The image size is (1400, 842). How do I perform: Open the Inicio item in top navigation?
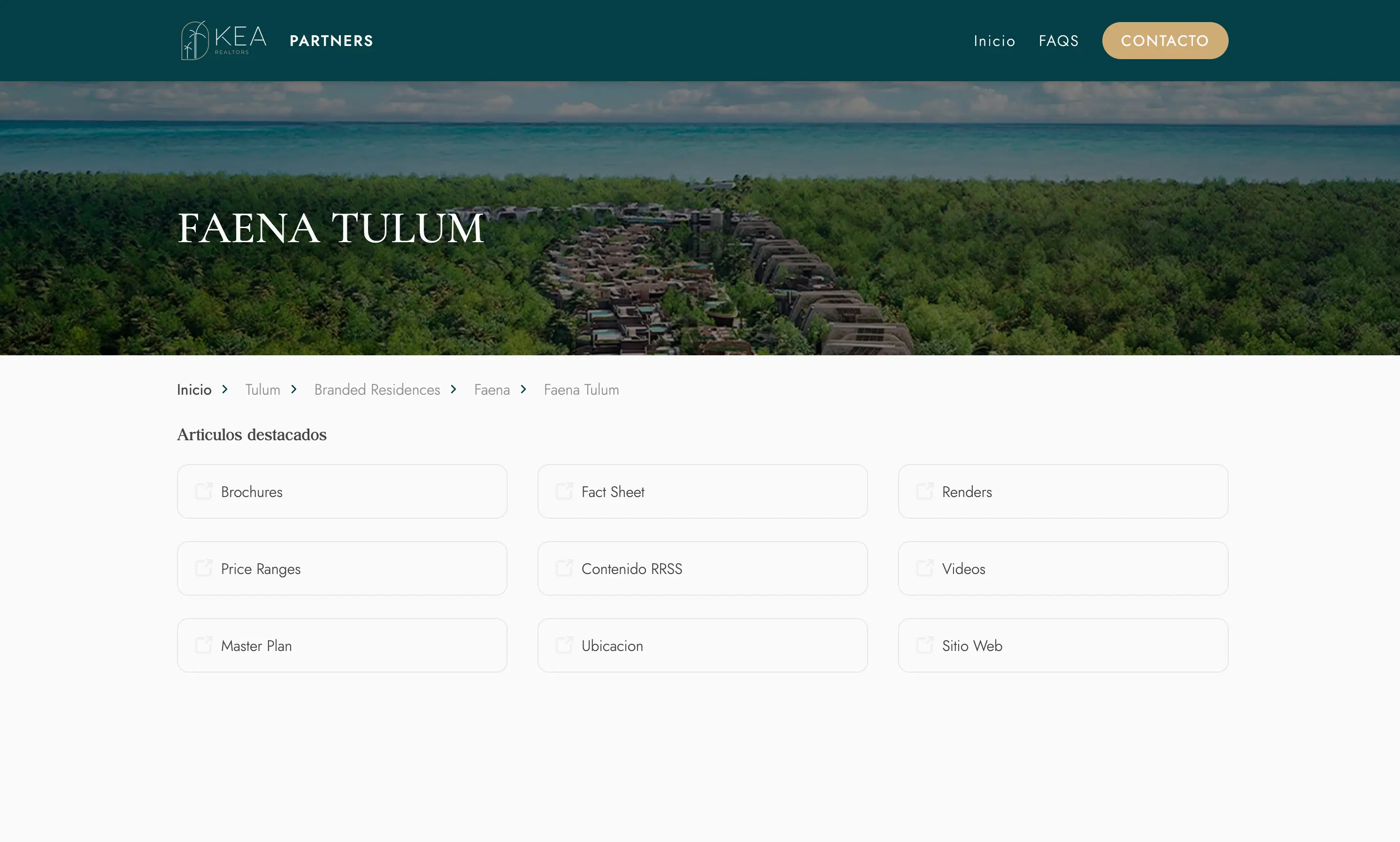click(994, 41)
